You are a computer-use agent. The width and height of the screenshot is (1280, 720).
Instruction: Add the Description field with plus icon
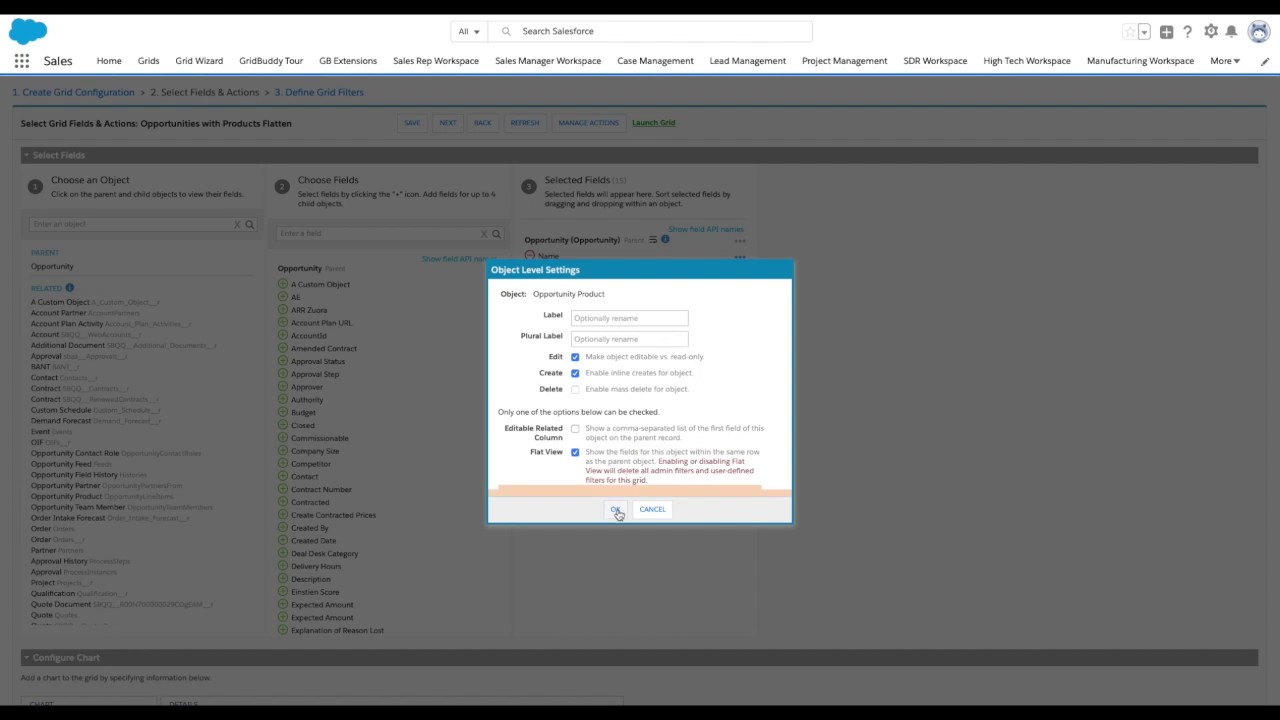pos(283,579)
